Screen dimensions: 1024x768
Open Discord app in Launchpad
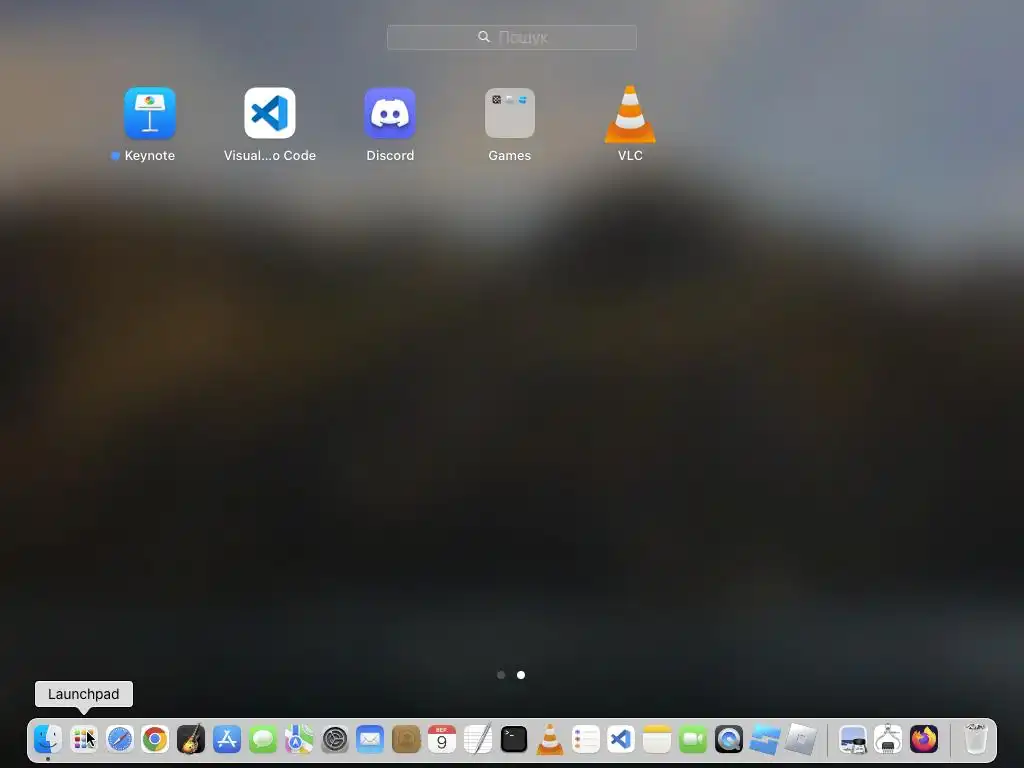click(390, 113)
